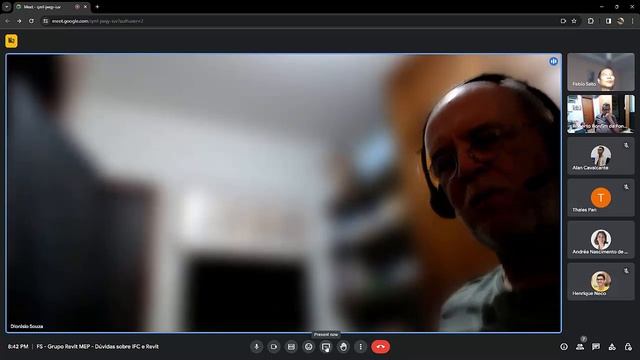Open the three-dot more options menu

point(360,347)
